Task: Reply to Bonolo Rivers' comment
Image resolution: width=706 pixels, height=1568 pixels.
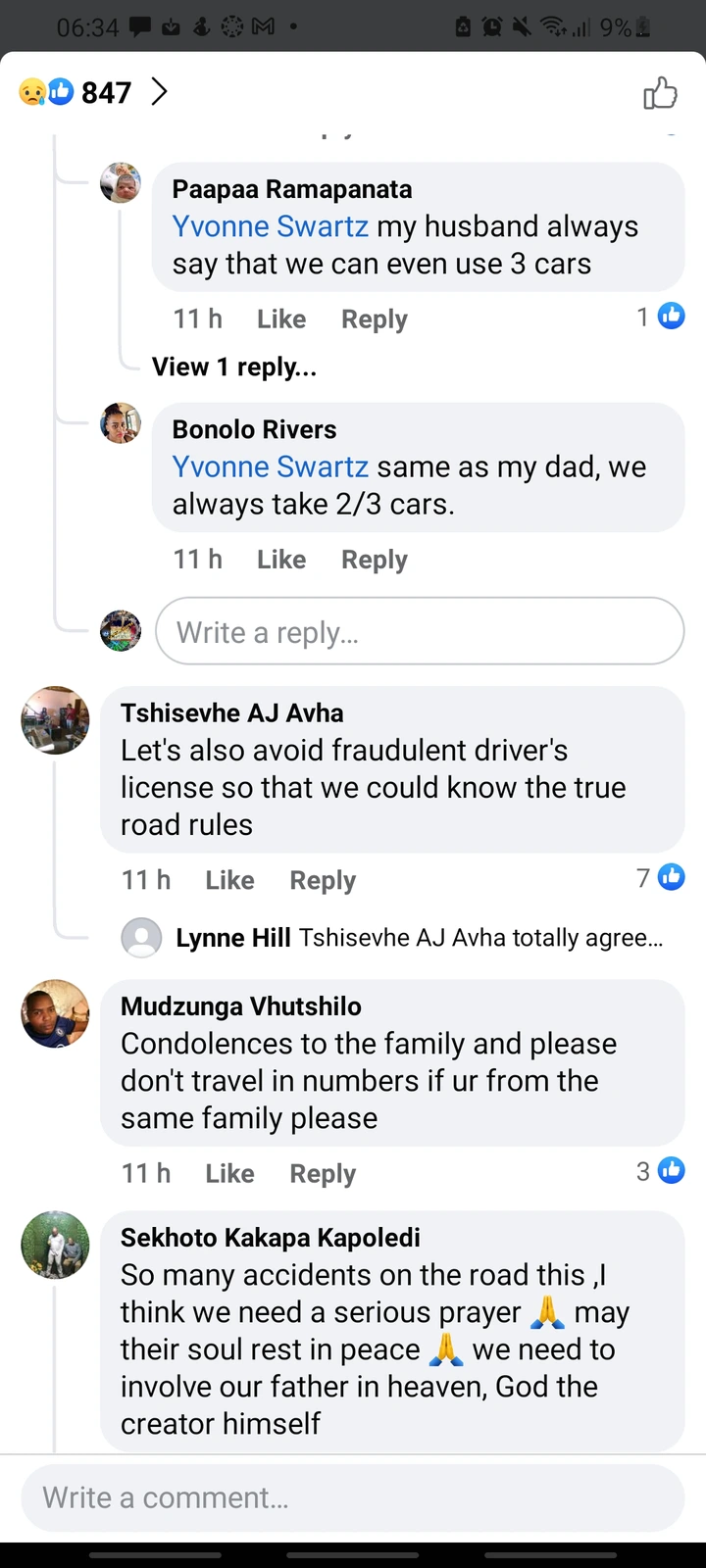Action: pyautogui.click(x=374, y=560)
